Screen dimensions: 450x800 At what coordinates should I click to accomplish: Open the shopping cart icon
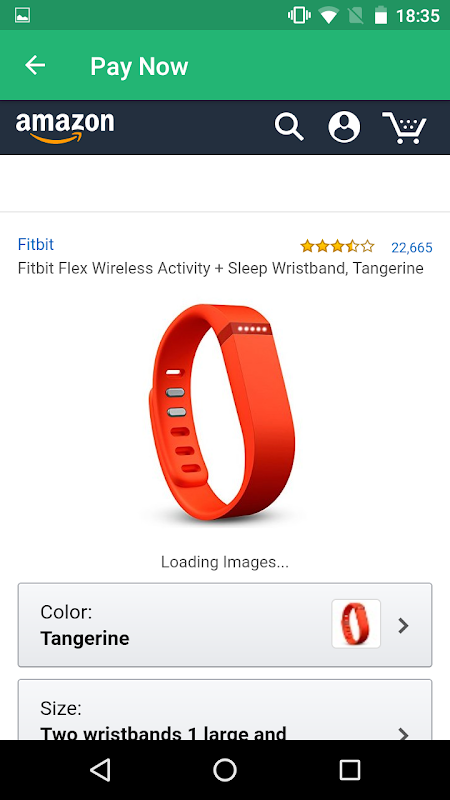pos(404,128)
